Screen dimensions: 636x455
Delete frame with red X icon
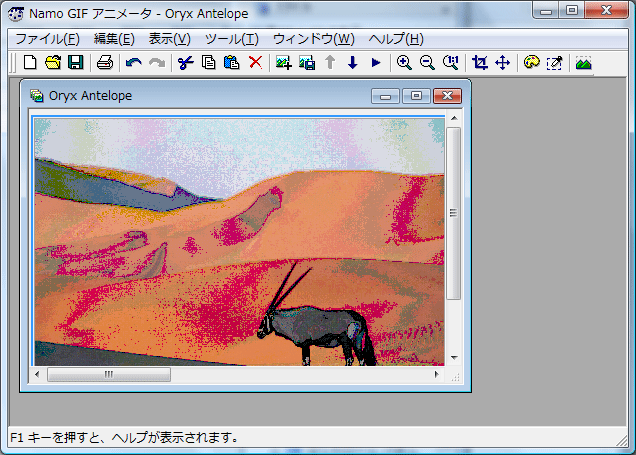coord(255,63)
